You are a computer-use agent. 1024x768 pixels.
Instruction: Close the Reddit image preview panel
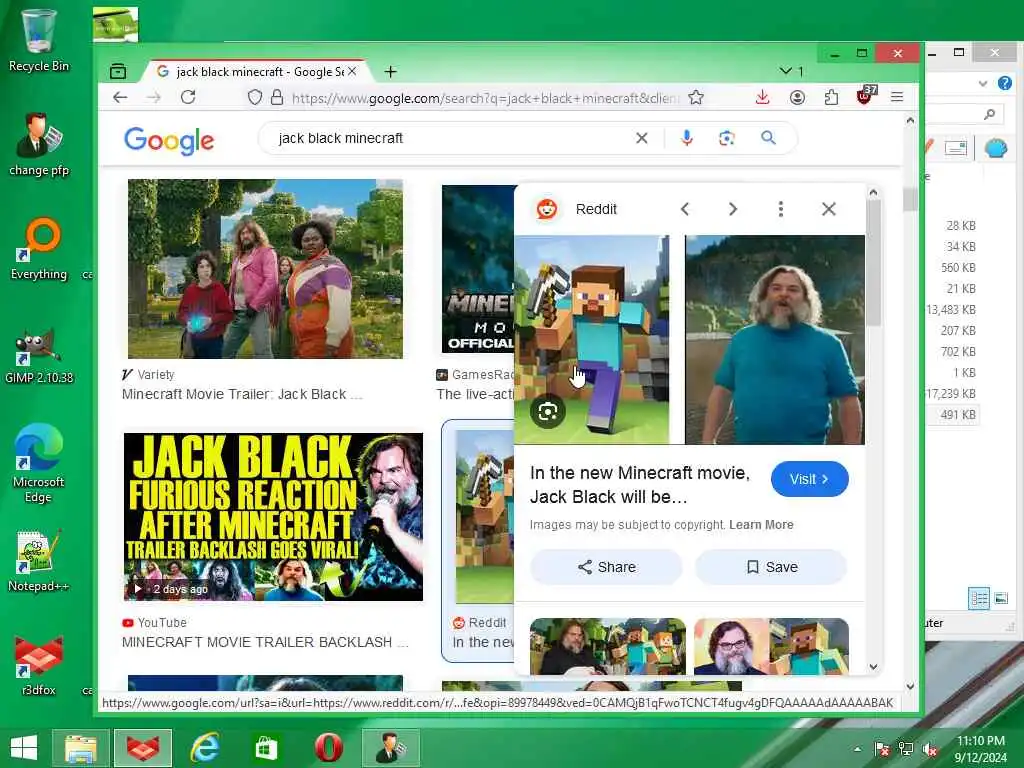829,209
